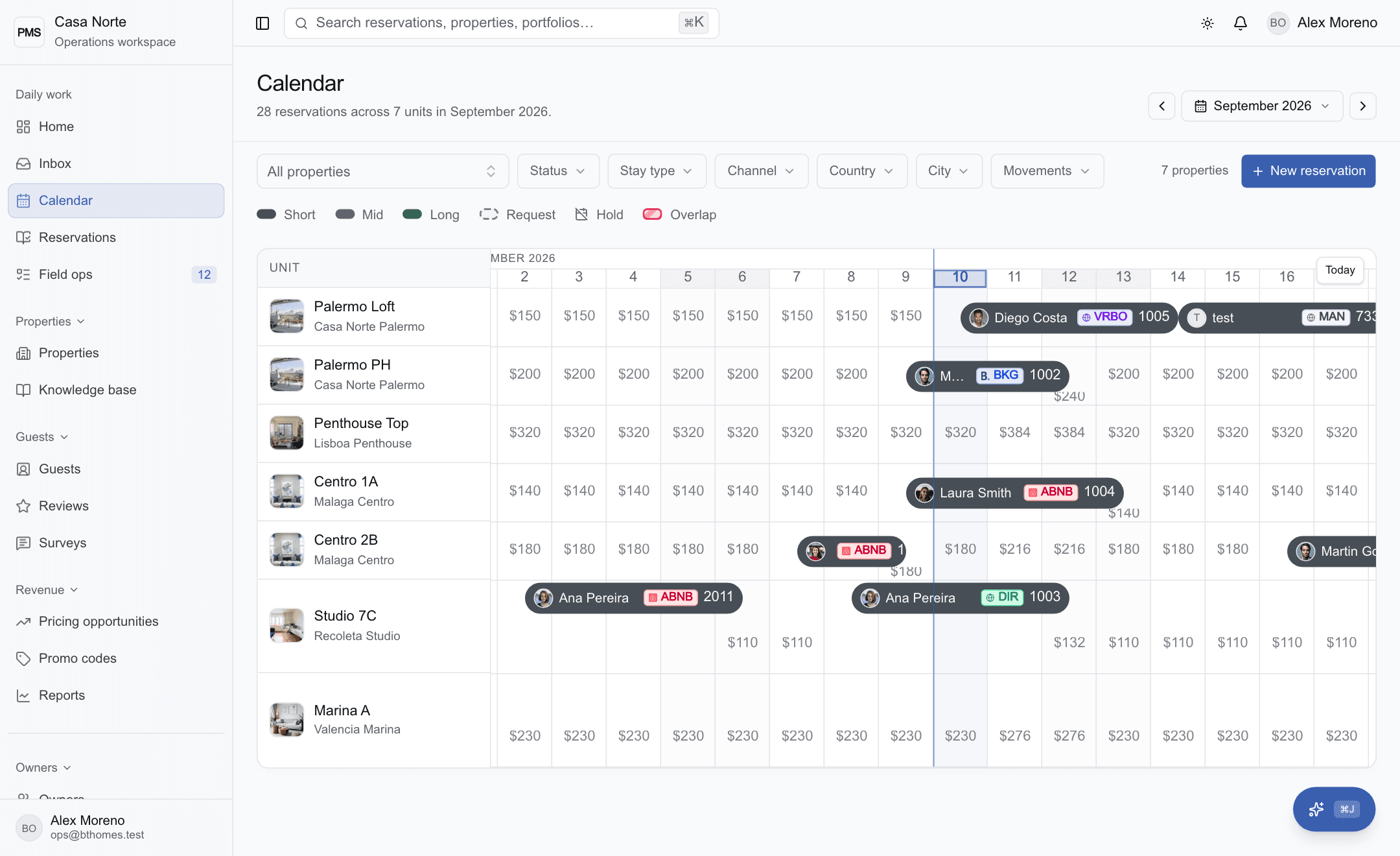Open Inbox in the sidebar
Image resolution: width=1400 pixels, height=856 pixels.
(x=116, y=163)
